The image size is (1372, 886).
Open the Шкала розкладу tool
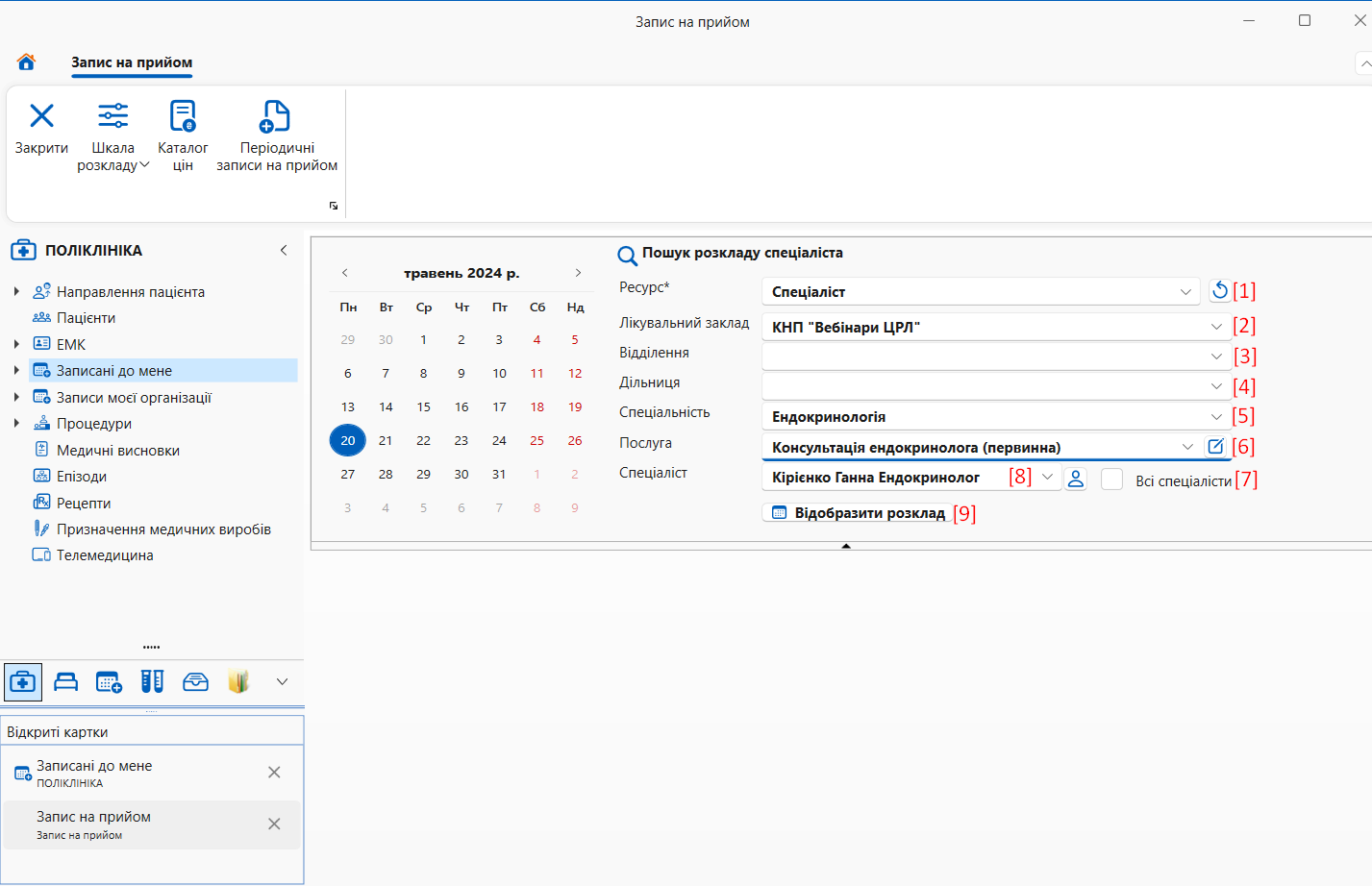coord(112,115)
